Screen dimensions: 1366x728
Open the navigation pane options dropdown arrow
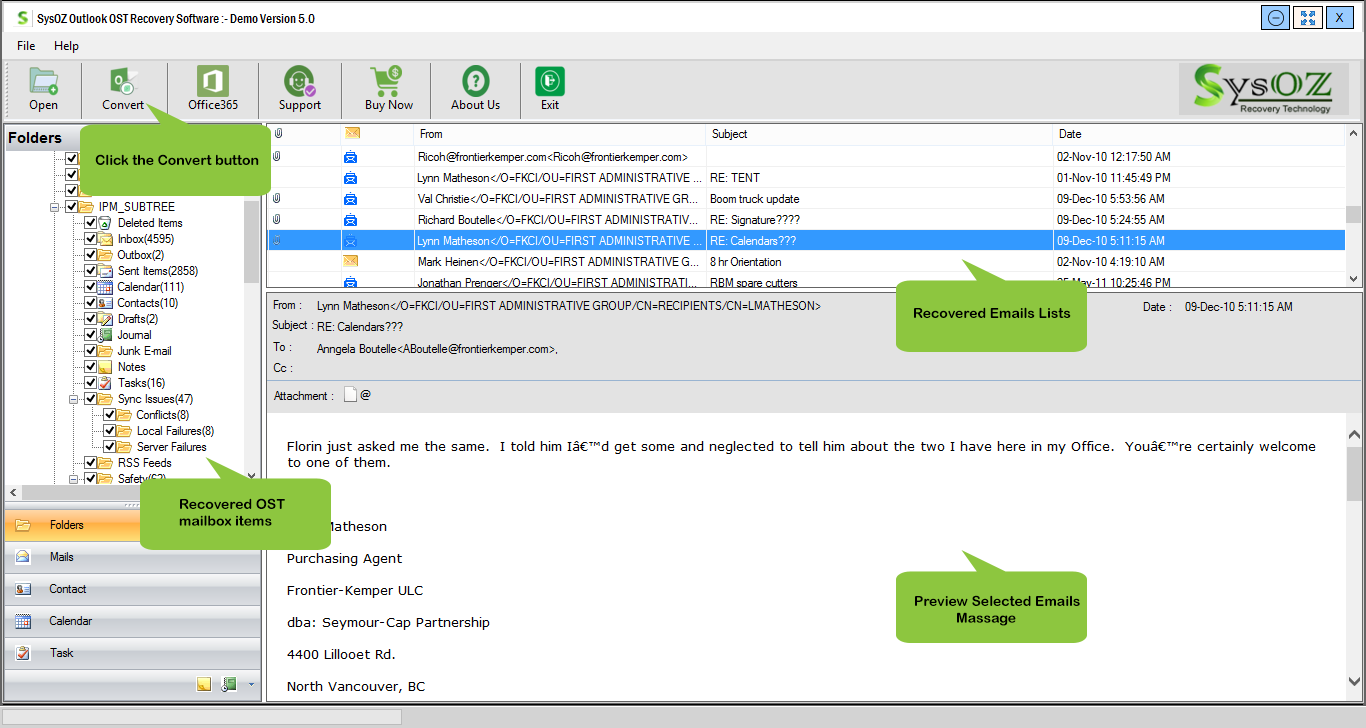pos(251,685)
